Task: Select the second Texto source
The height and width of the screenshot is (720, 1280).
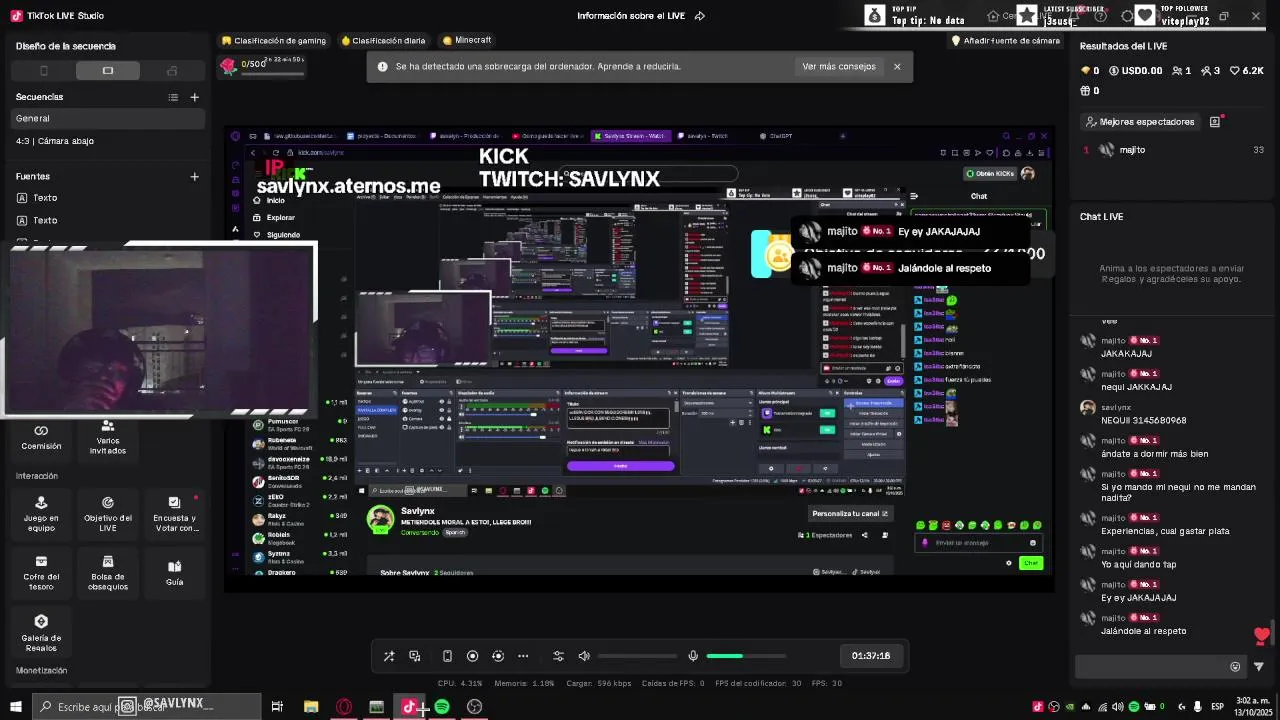Action: pos(108,220)
